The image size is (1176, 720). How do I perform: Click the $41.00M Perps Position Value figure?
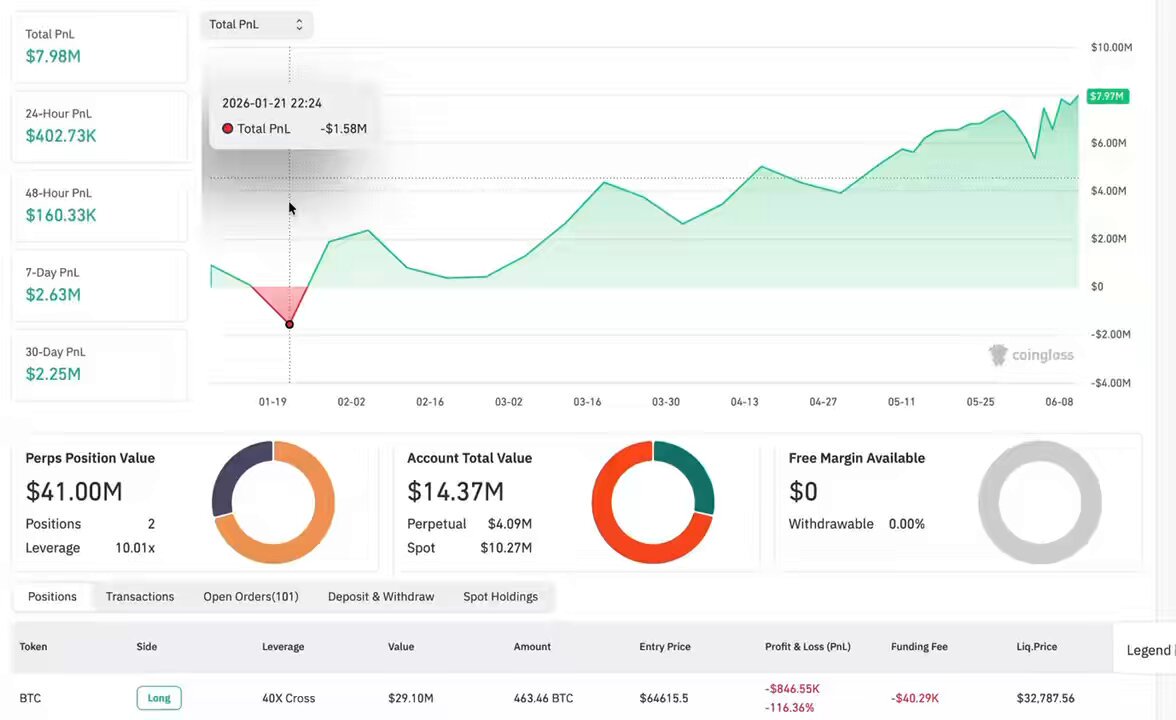74,492
